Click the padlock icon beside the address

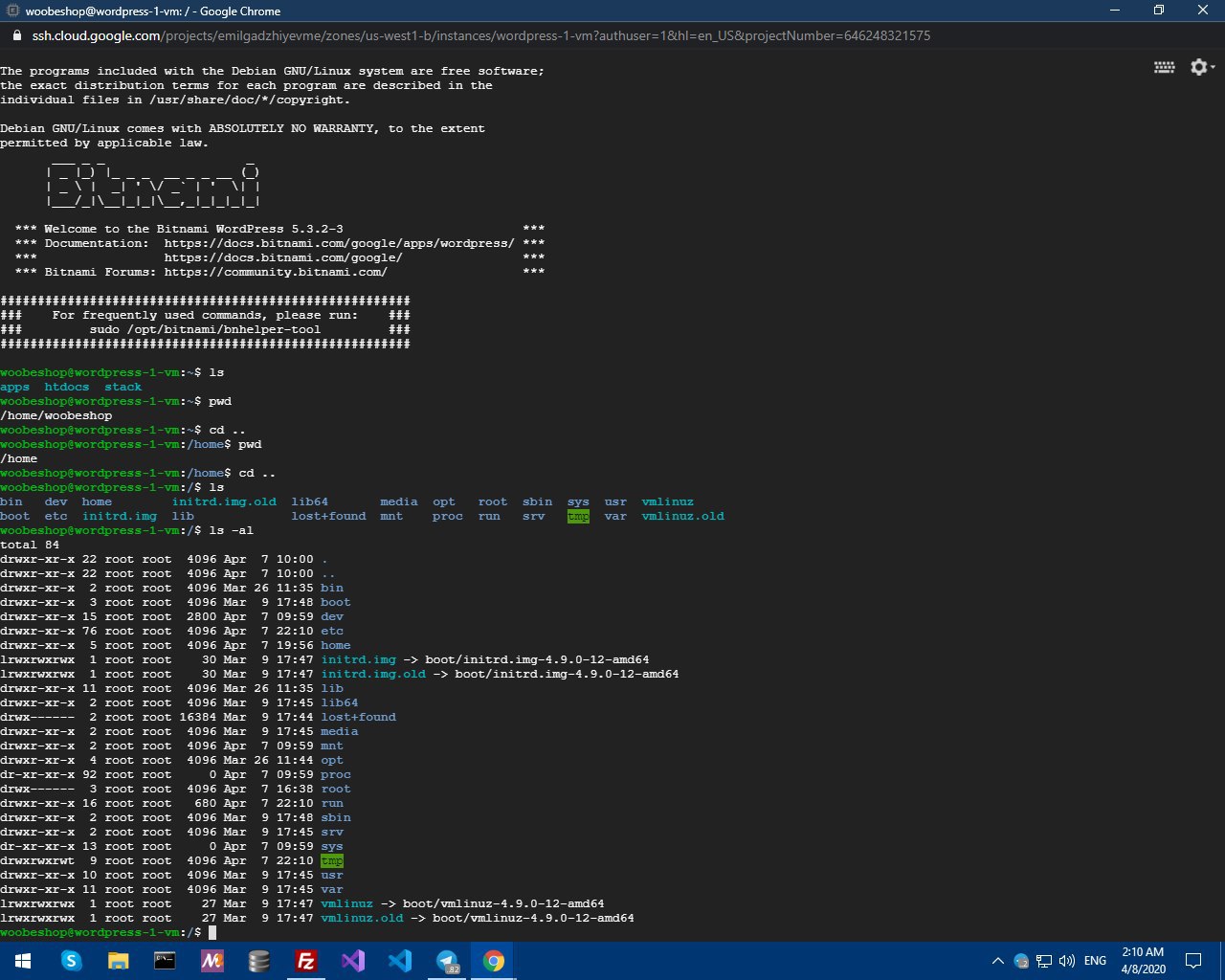coord(15,35)
